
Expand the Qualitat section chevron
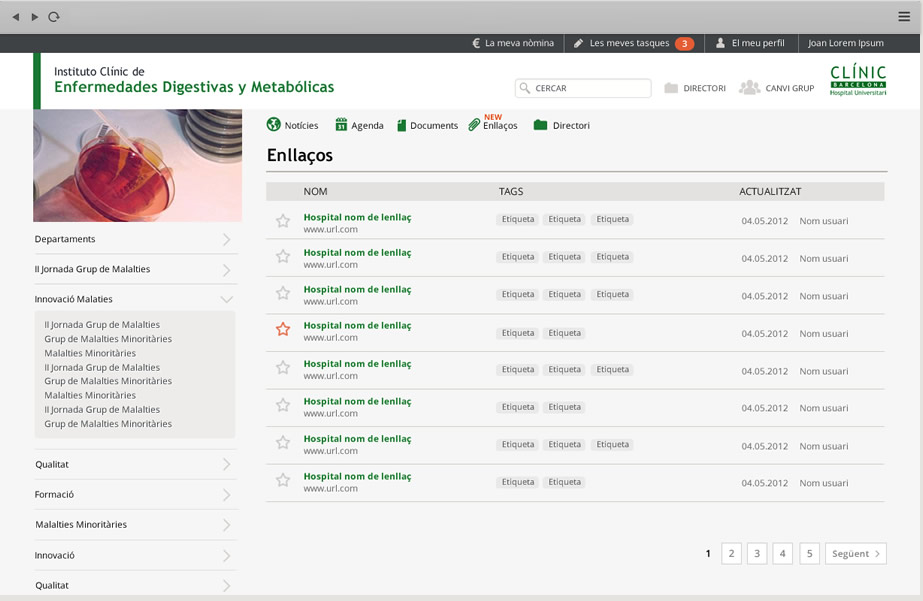tap(228, 464)
